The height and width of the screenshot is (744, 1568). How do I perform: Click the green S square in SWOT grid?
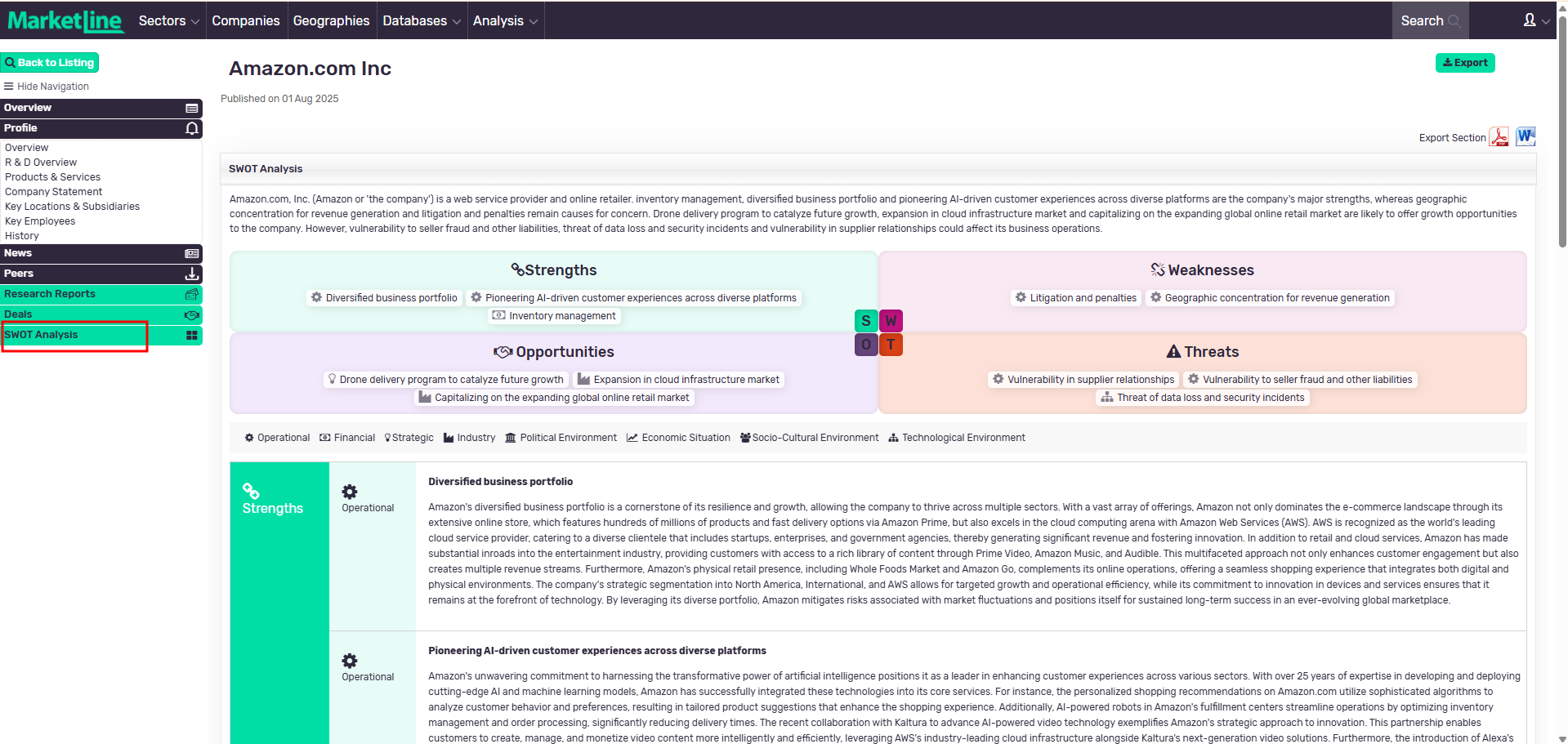866,321
